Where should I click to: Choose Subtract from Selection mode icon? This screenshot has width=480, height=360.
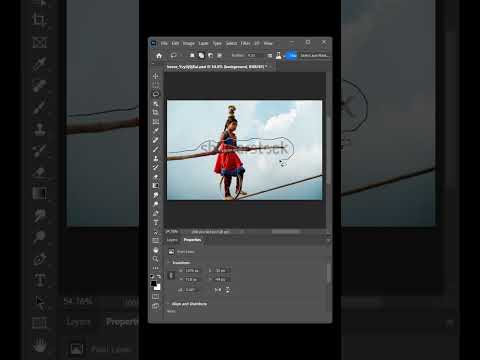pos(211,56)
